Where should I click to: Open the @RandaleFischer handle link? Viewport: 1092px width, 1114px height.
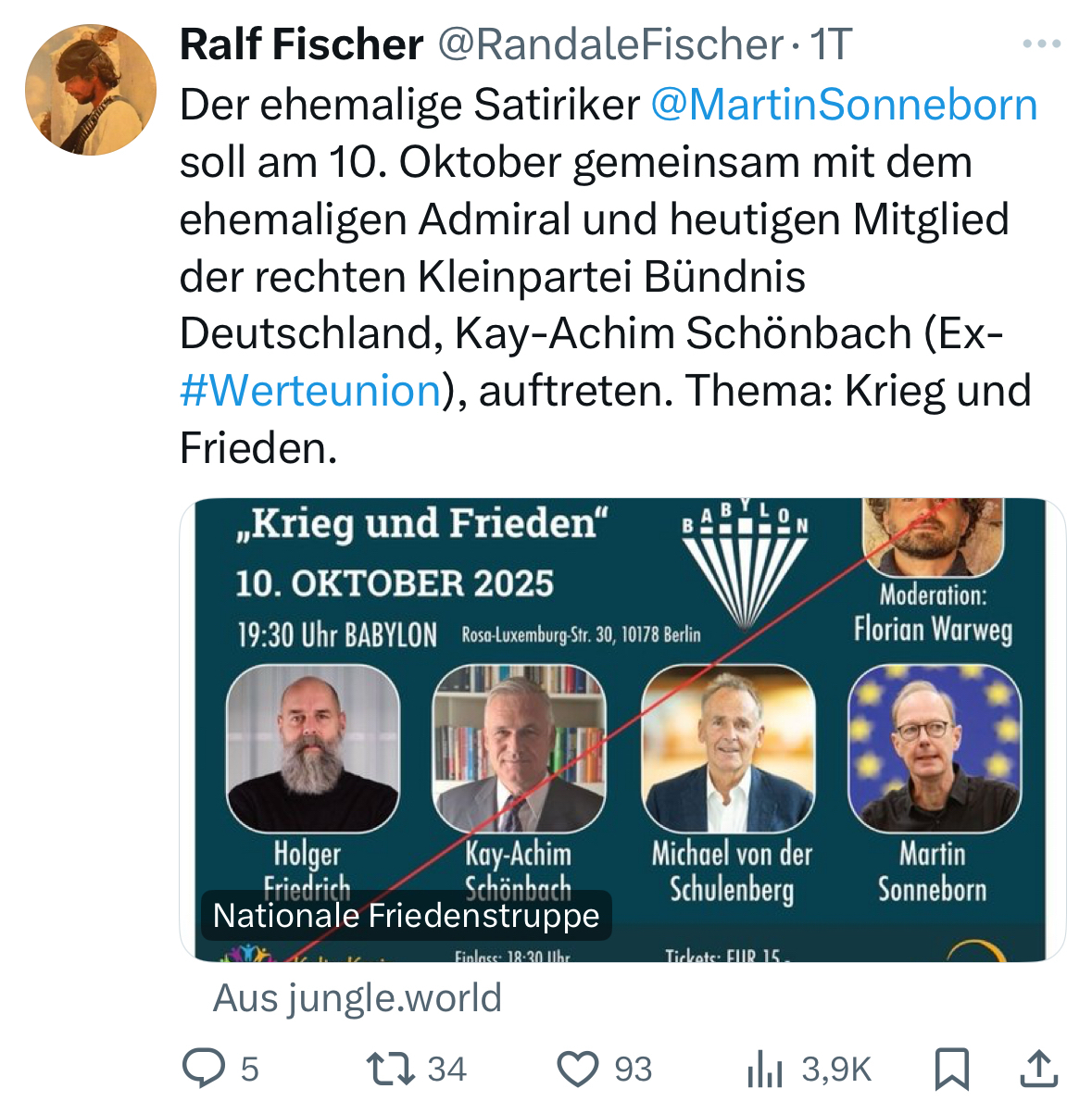[x=610, y=44]
